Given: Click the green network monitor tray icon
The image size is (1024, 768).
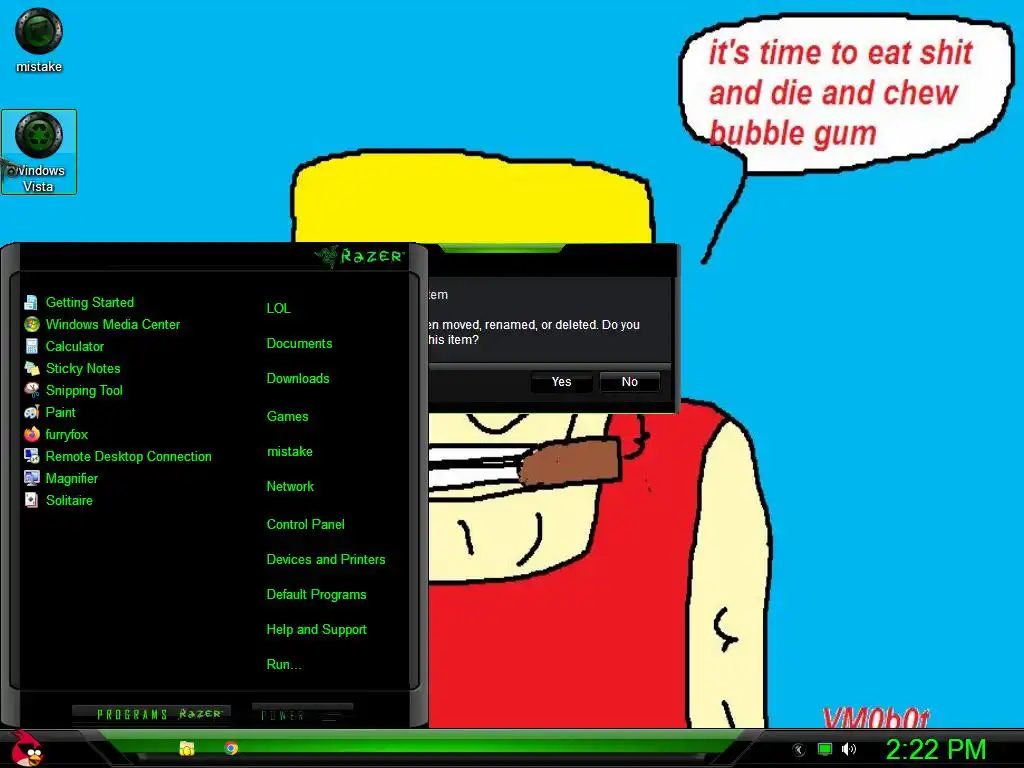Looking at the screenshot, I should coord(825,749).
